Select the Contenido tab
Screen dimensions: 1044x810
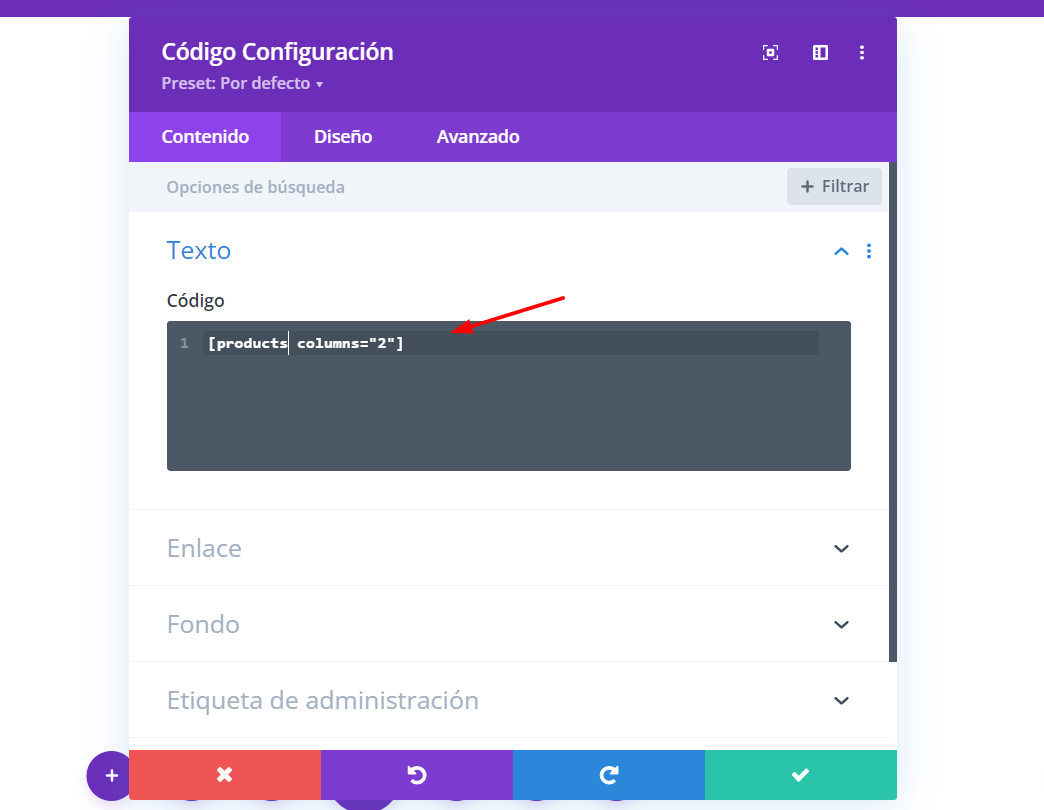(x=205, y=136)
